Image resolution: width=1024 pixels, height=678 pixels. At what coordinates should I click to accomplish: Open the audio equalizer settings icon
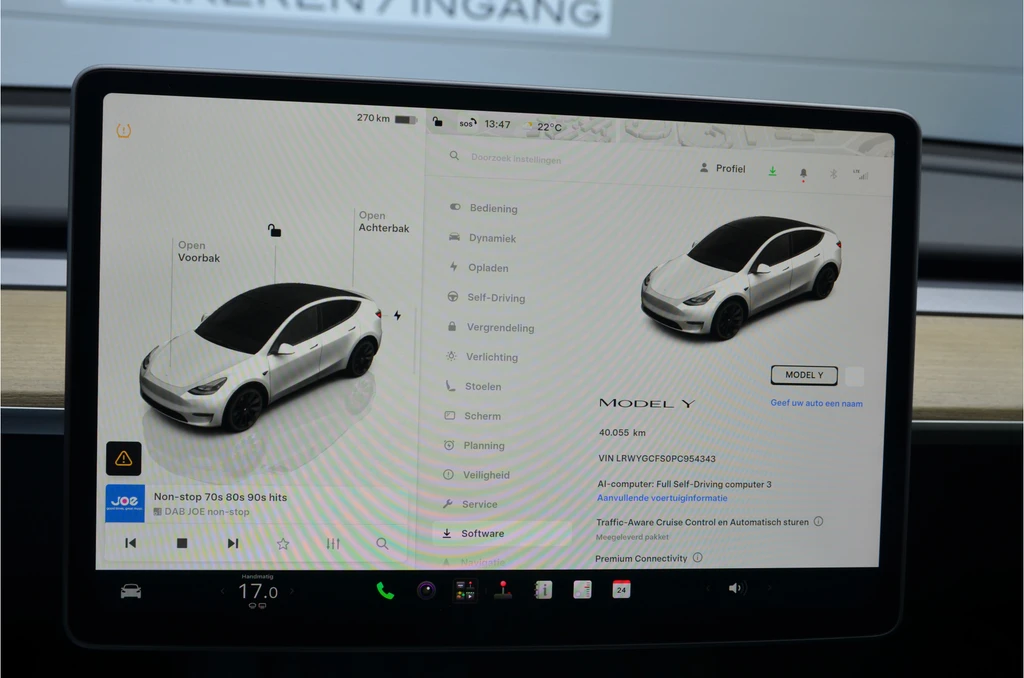point(333,543)
